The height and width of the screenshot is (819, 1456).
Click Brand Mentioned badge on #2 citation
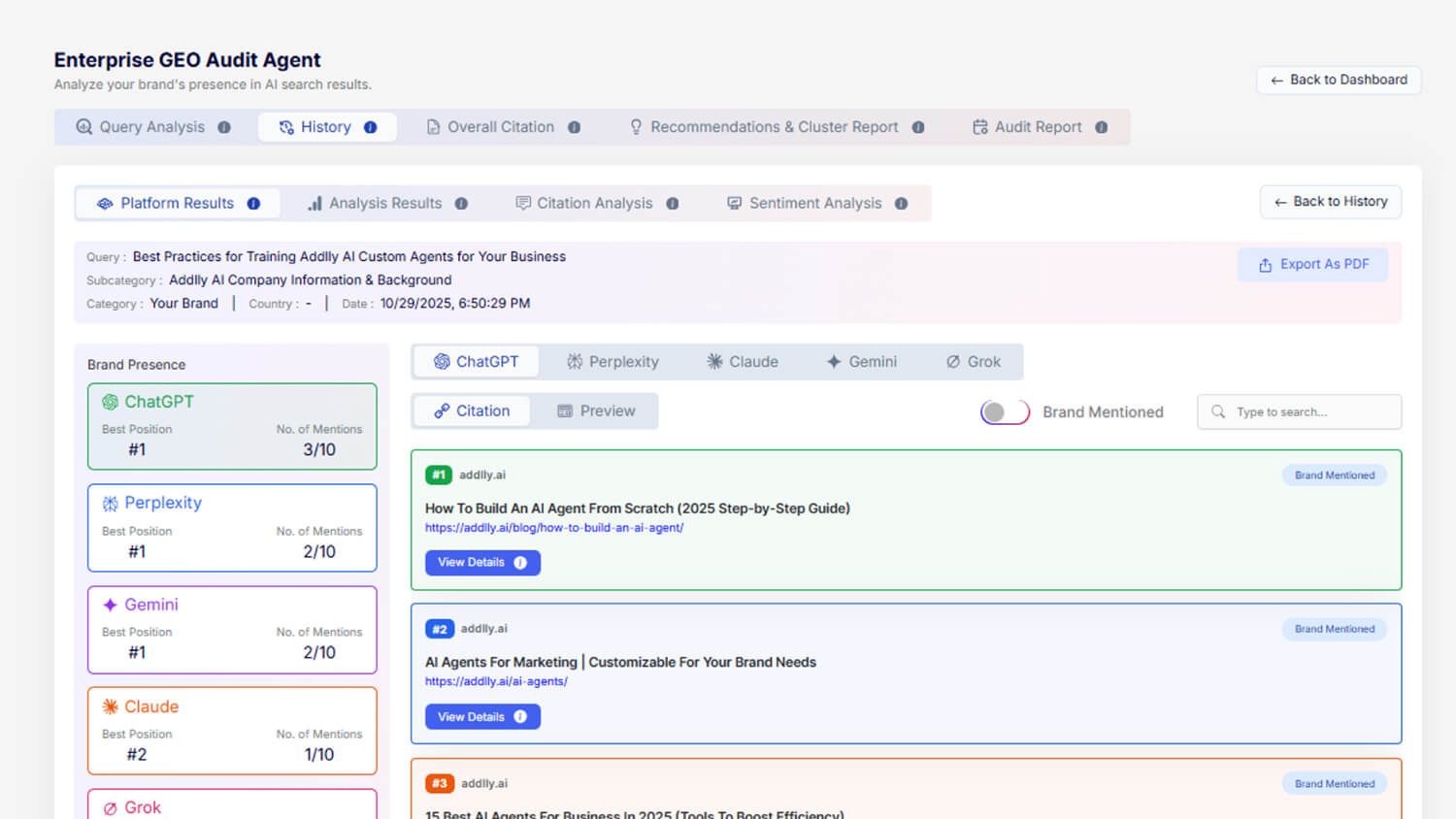pyautogui.click(x=1335, y=629)
